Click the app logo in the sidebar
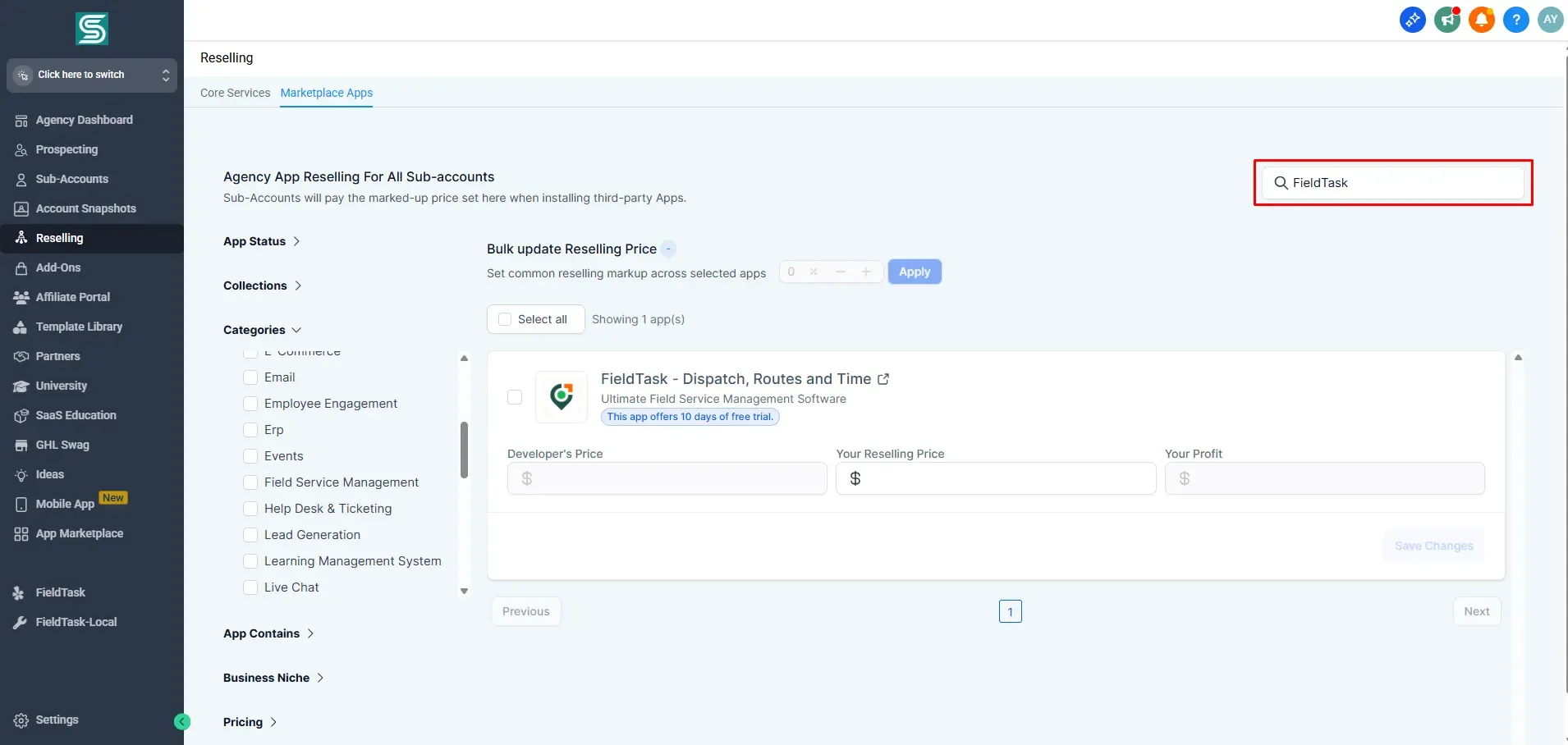The height and width of the screenshot is (745, 1568). [x=92, y=29]
